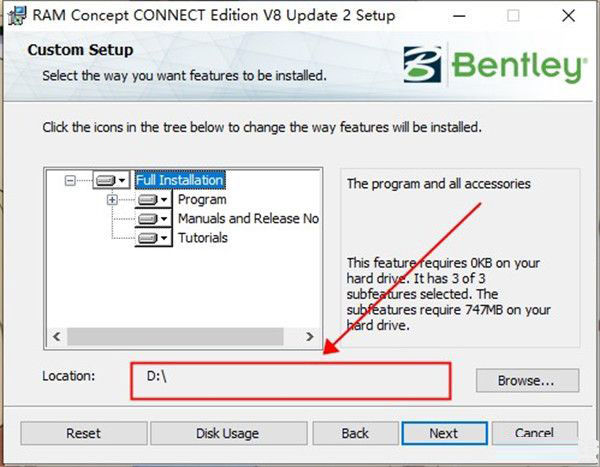This screenshot has height=467, width=600.
Task: Click the Program feature drive icon
Action: (x=147, y=199)
